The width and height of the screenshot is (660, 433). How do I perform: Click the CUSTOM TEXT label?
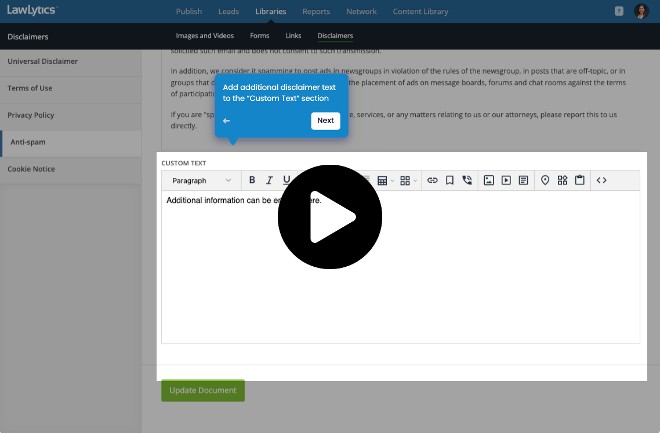184,163
